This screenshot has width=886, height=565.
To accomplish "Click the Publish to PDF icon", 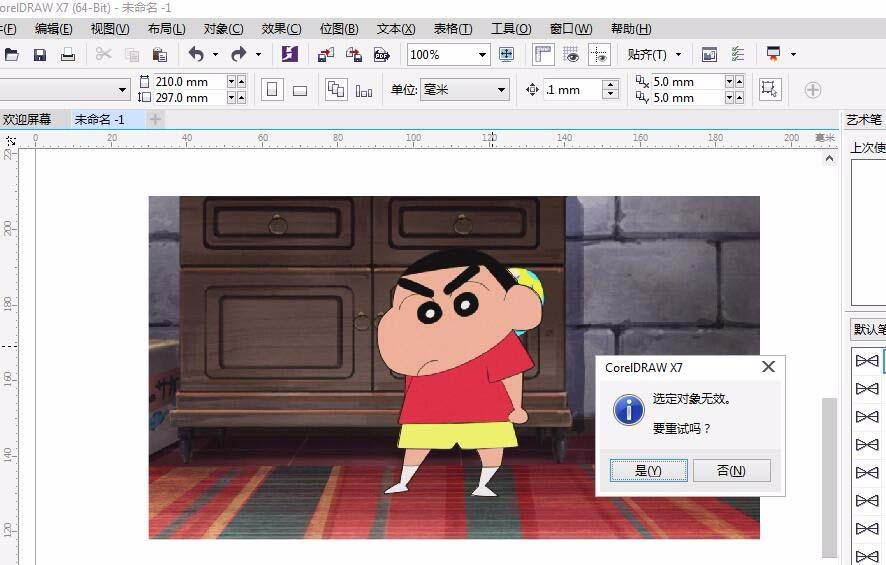I will click(x=382, y=55).
